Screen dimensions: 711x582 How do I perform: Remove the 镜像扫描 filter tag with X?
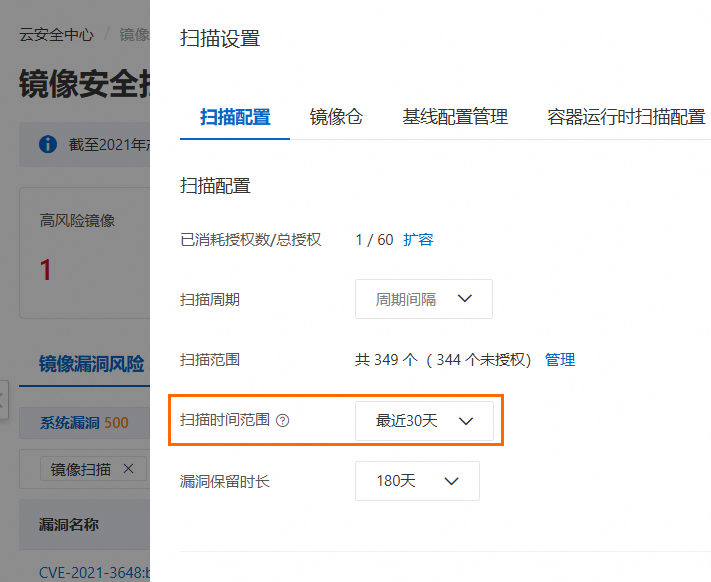point(128,469)
